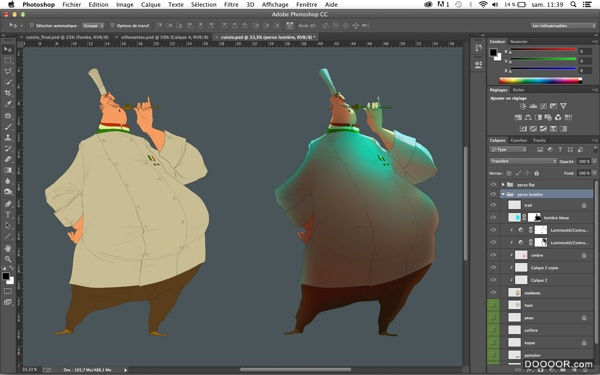This screenshot has height=375, width=600.
Task: Select the Pen tool
Action: tap(8, 204)
